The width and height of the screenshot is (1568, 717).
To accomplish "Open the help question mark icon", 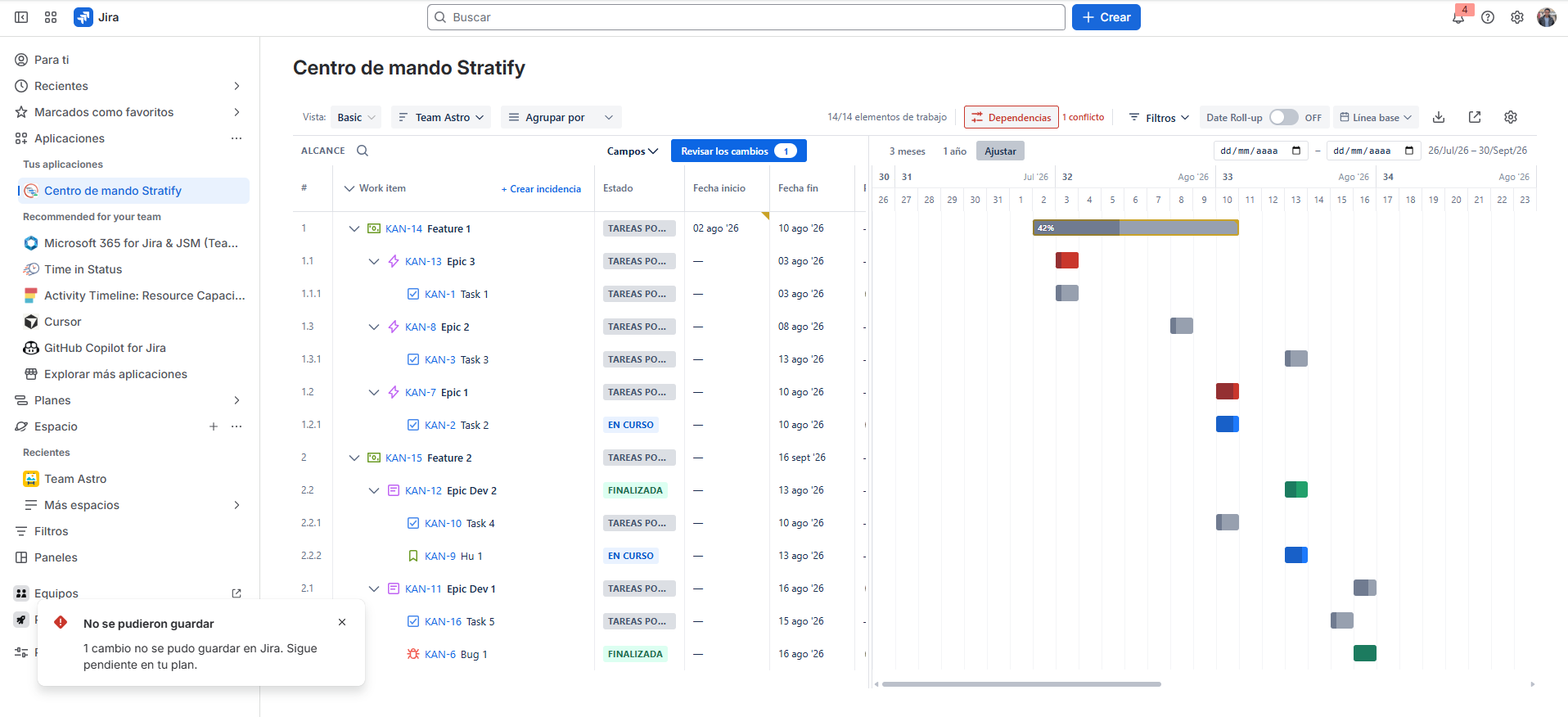I will click(1488, 17).
